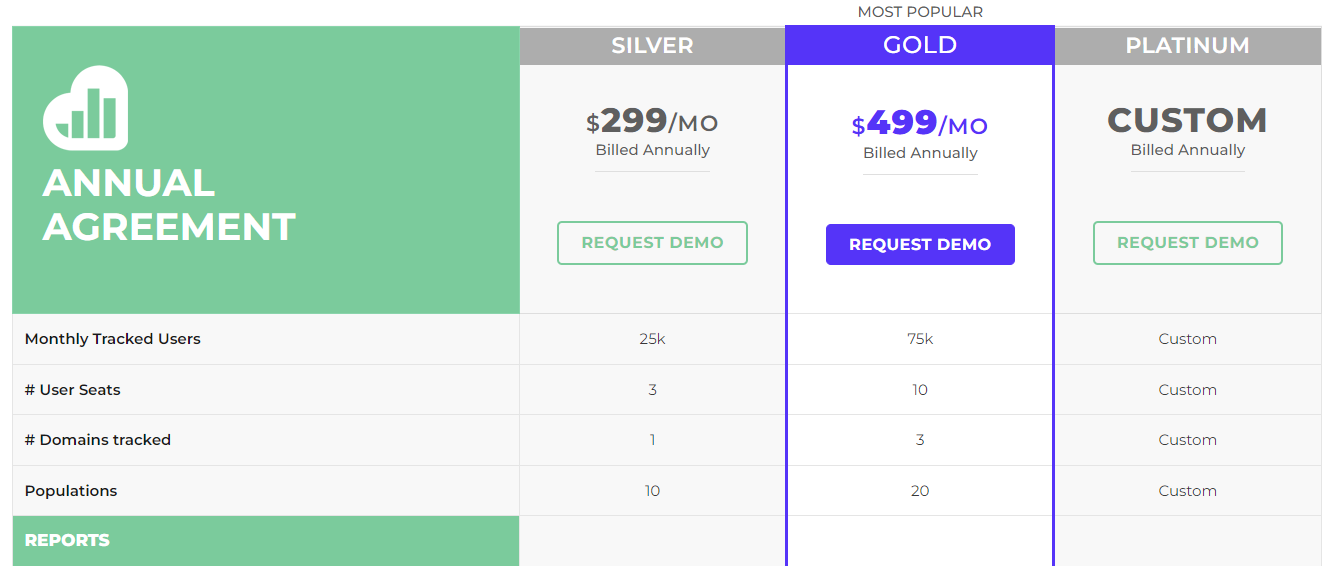The image size is (1337, 566).
Task: Click the Most Popular label above Gold
Action: coord(920,12)
